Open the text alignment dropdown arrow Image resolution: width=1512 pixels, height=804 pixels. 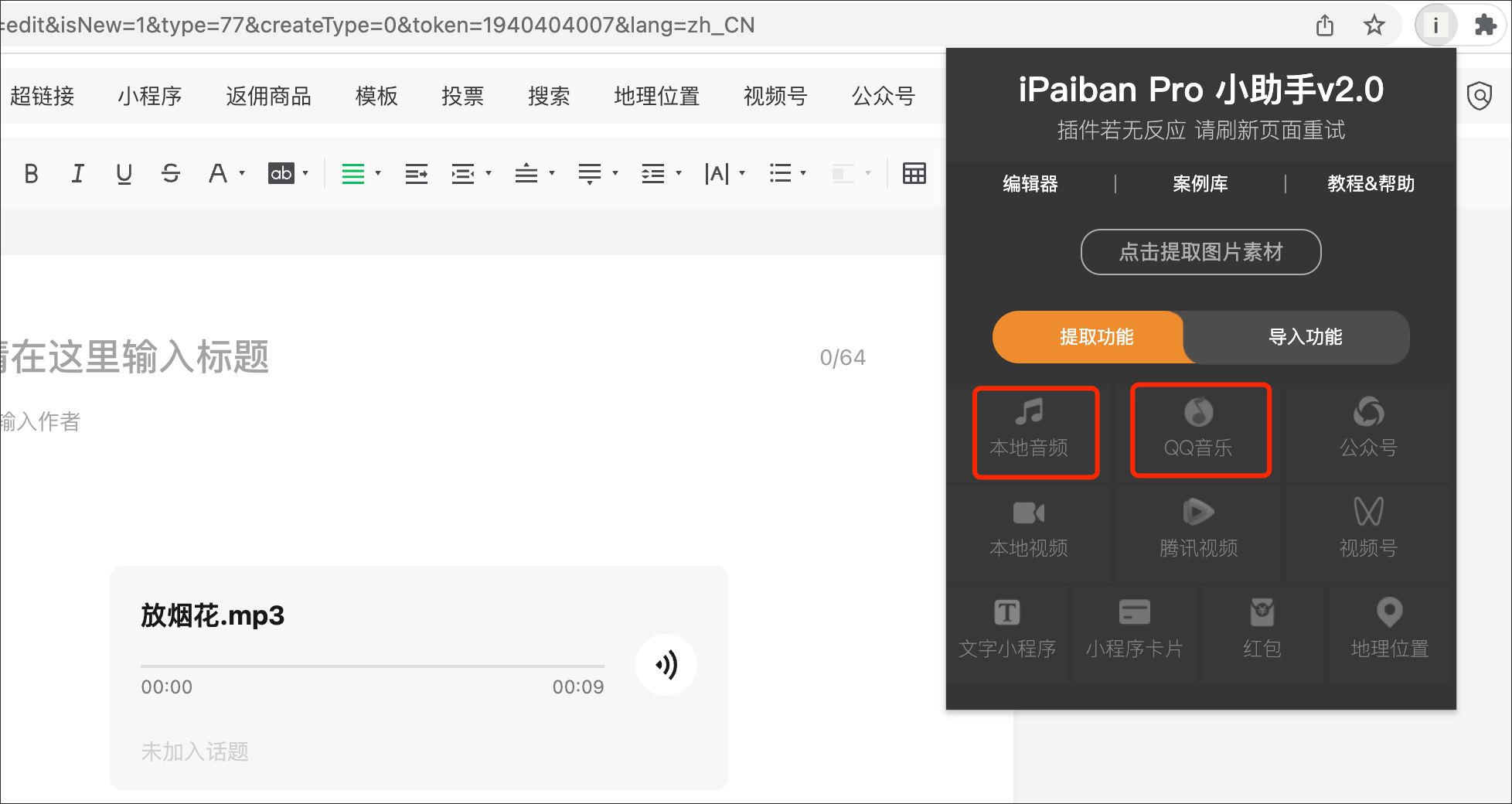(x=378, y=174)
